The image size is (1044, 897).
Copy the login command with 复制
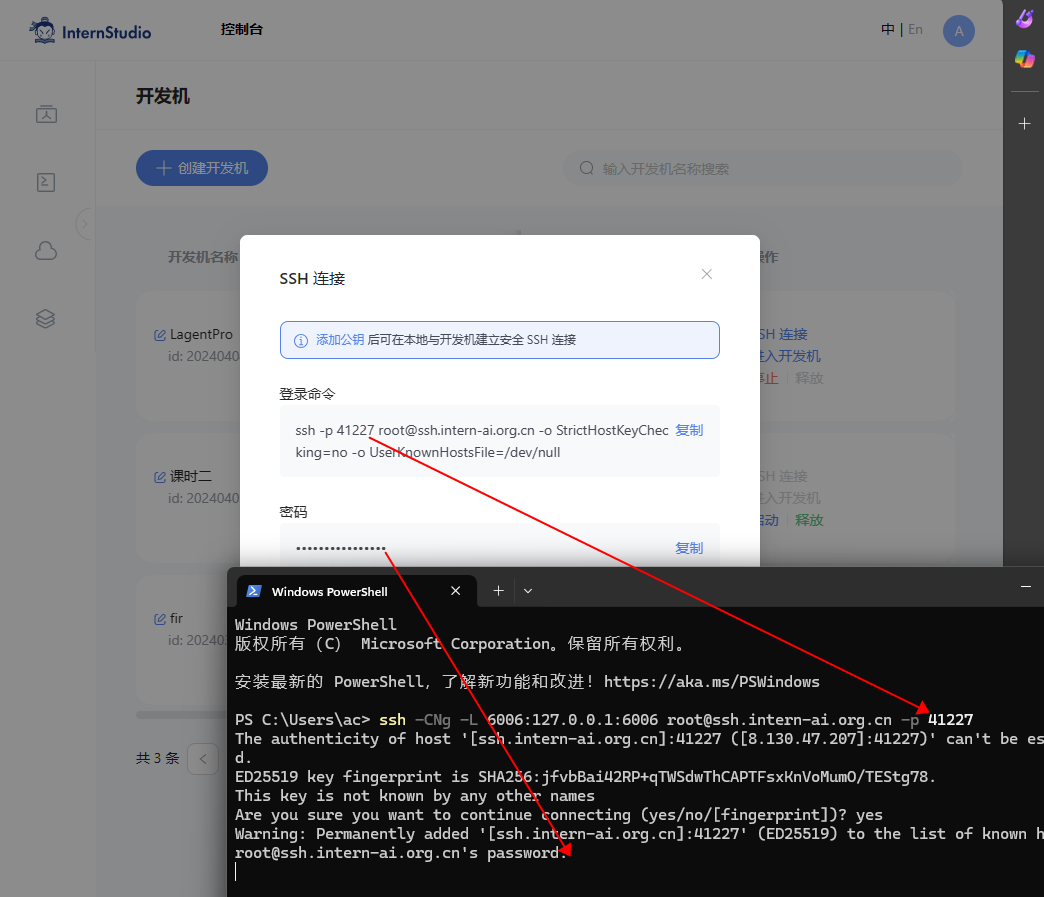689,430
